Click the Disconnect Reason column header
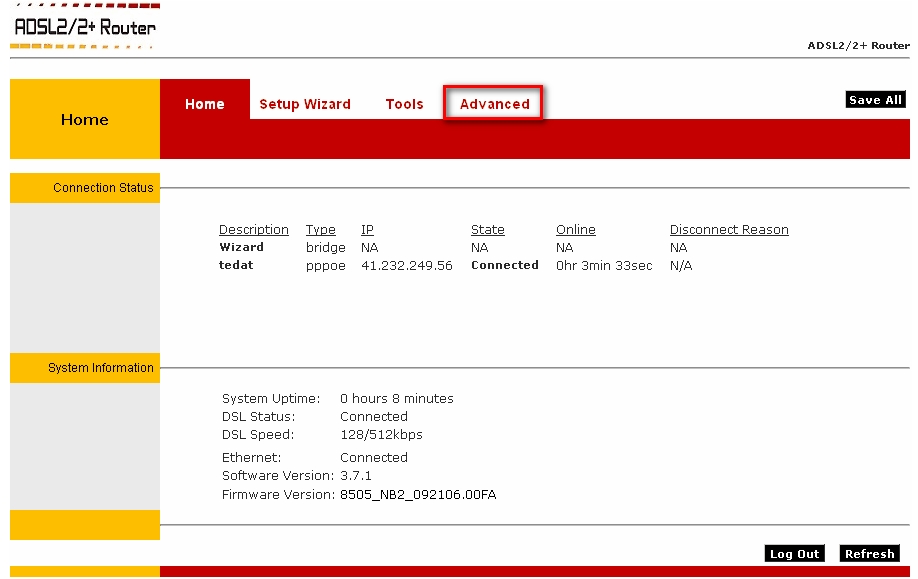The image size is (918, 579). tap(729, 229)
